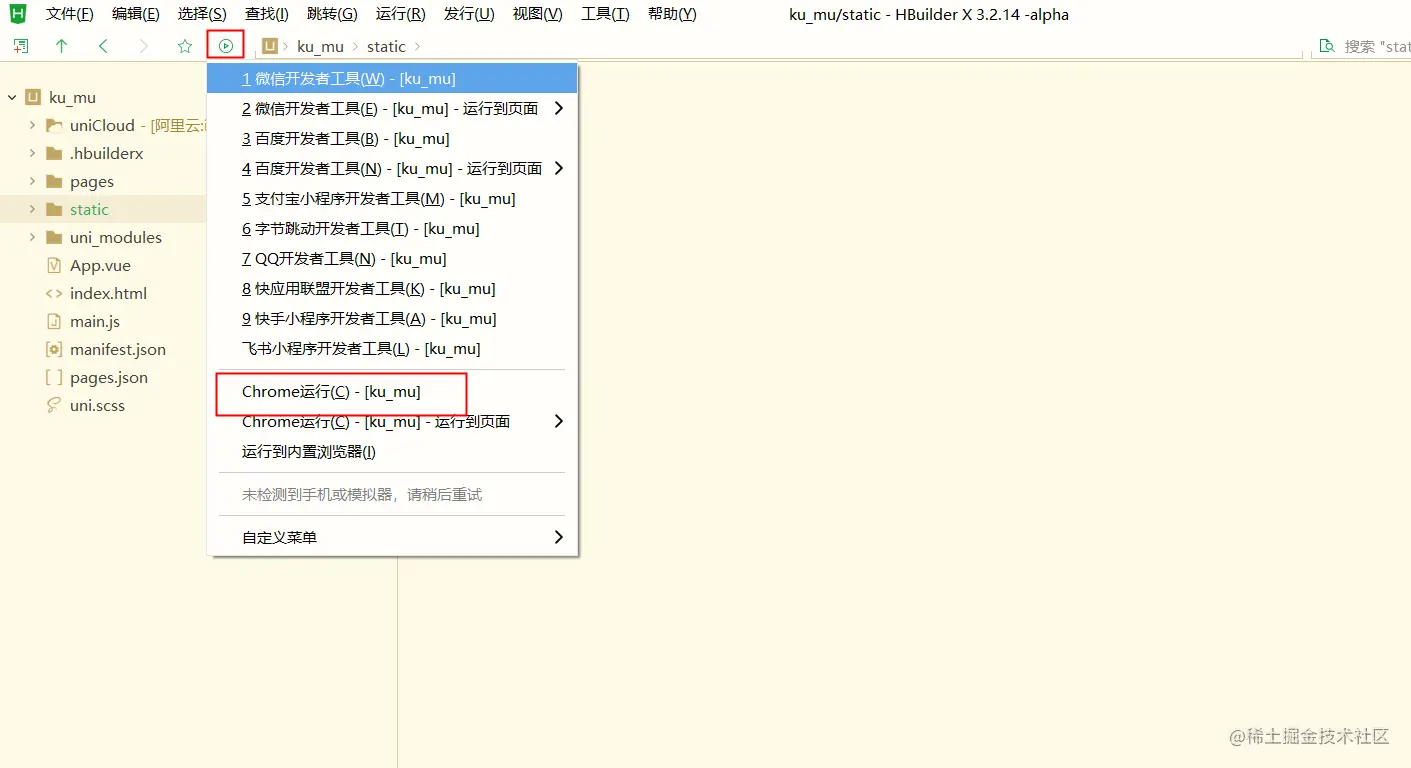The width and height of the screenshot is (1411, 768).
Task: Choose 8 快应用联盟开发者工具(K)
Action: [392, 288]
